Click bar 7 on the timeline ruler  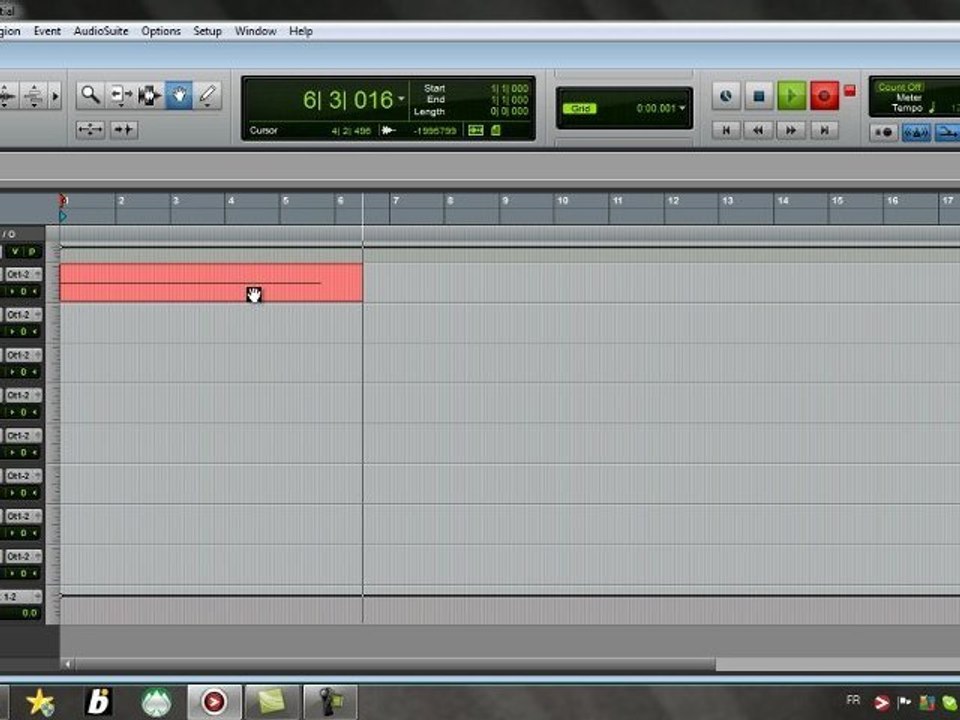pyautogui.click(x=396, y=200)
